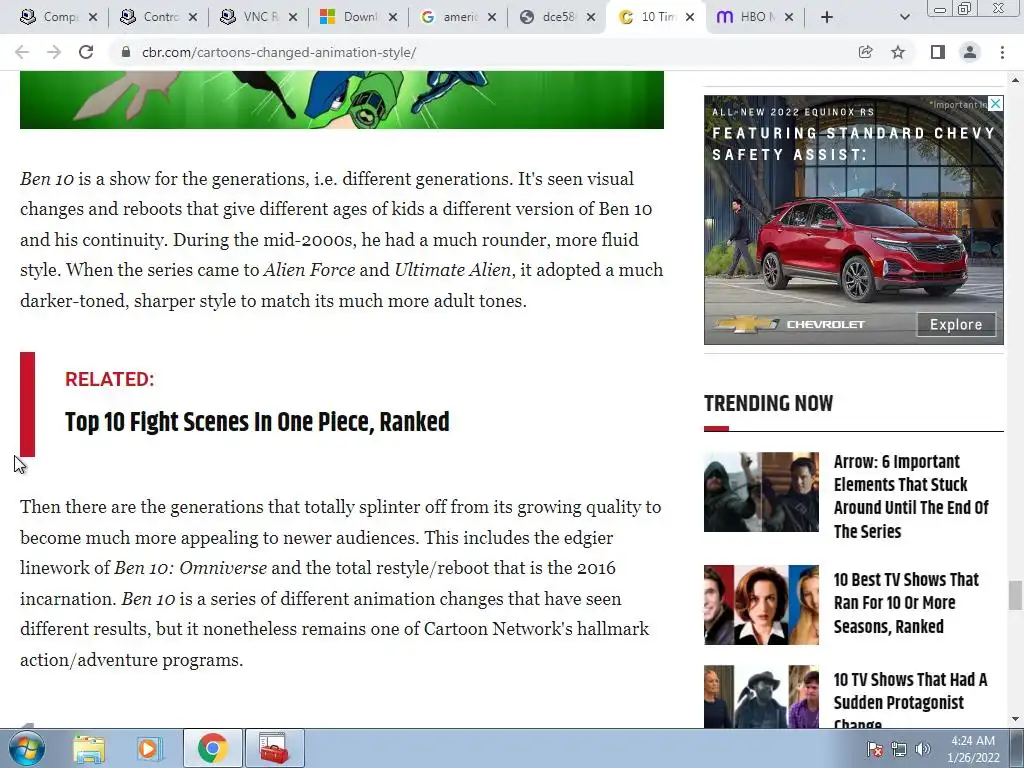1024x768 pixels.
Task: Open the Windows Start menu
Action: coord(27,748)
